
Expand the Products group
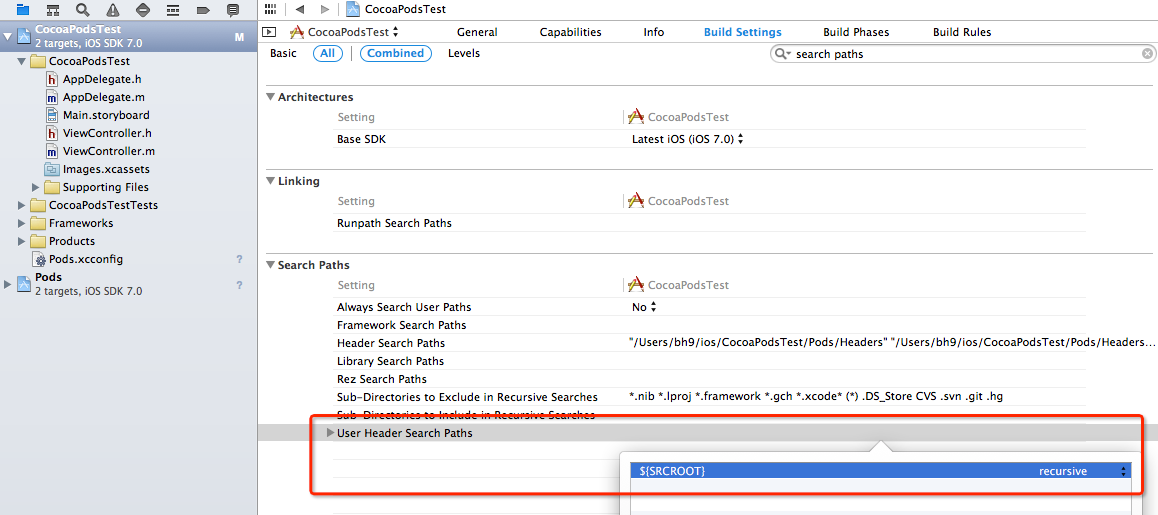[21, 241]
